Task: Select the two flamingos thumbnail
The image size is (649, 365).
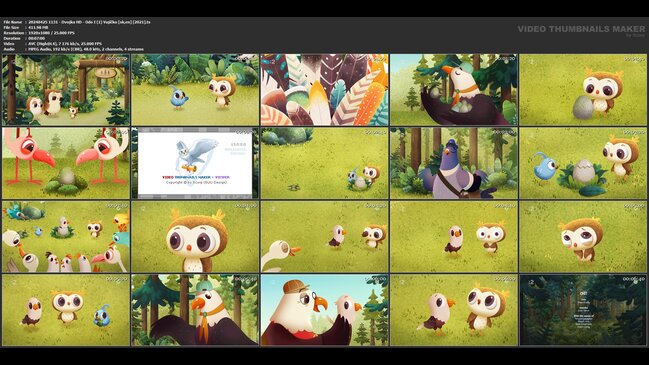Action: pos(66,163)
